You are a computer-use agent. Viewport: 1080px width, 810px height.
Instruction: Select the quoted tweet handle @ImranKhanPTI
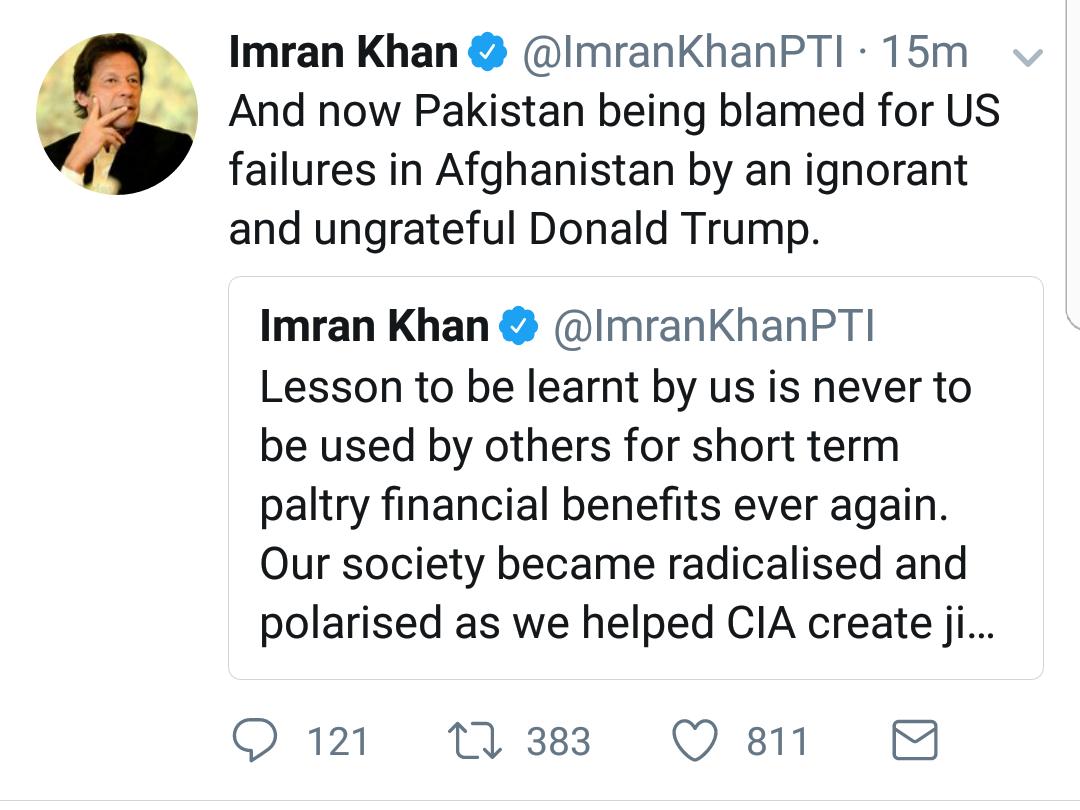(x=713, y=325)
